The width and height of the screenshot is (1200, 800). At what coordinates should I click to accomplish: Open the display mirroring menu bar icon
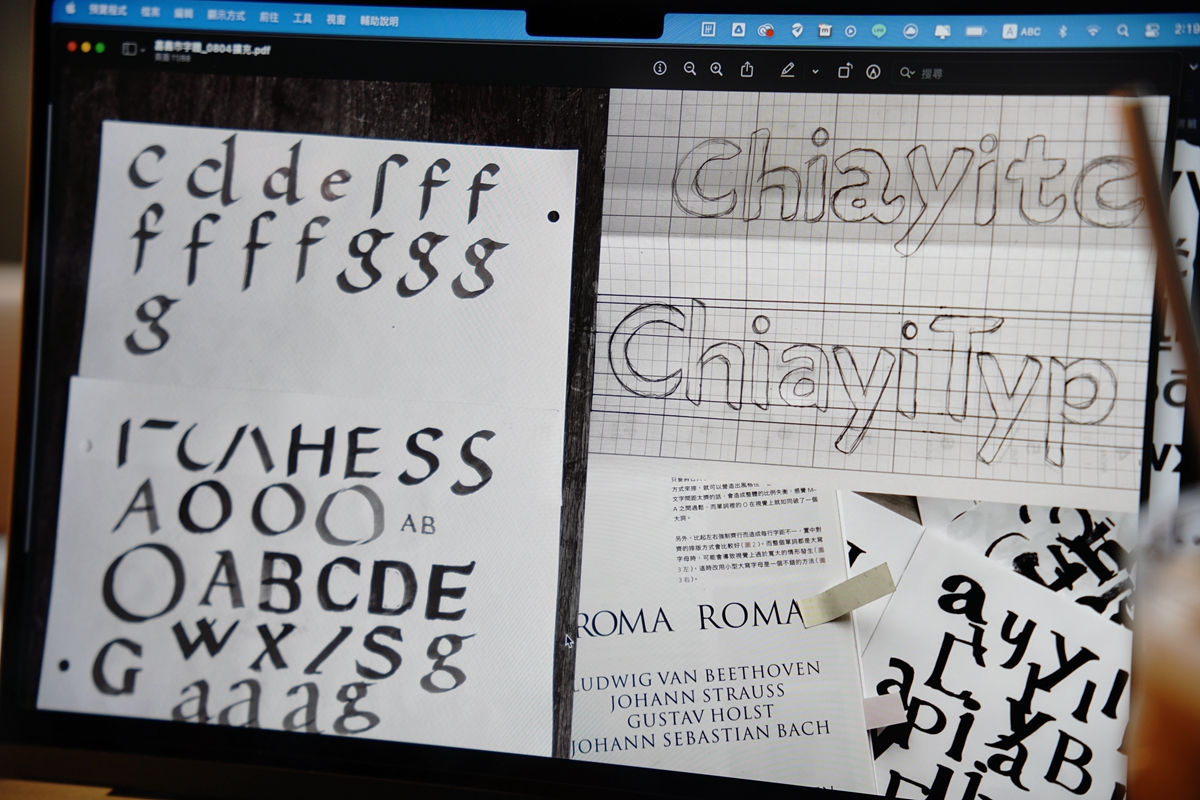[x=942, y=32]
